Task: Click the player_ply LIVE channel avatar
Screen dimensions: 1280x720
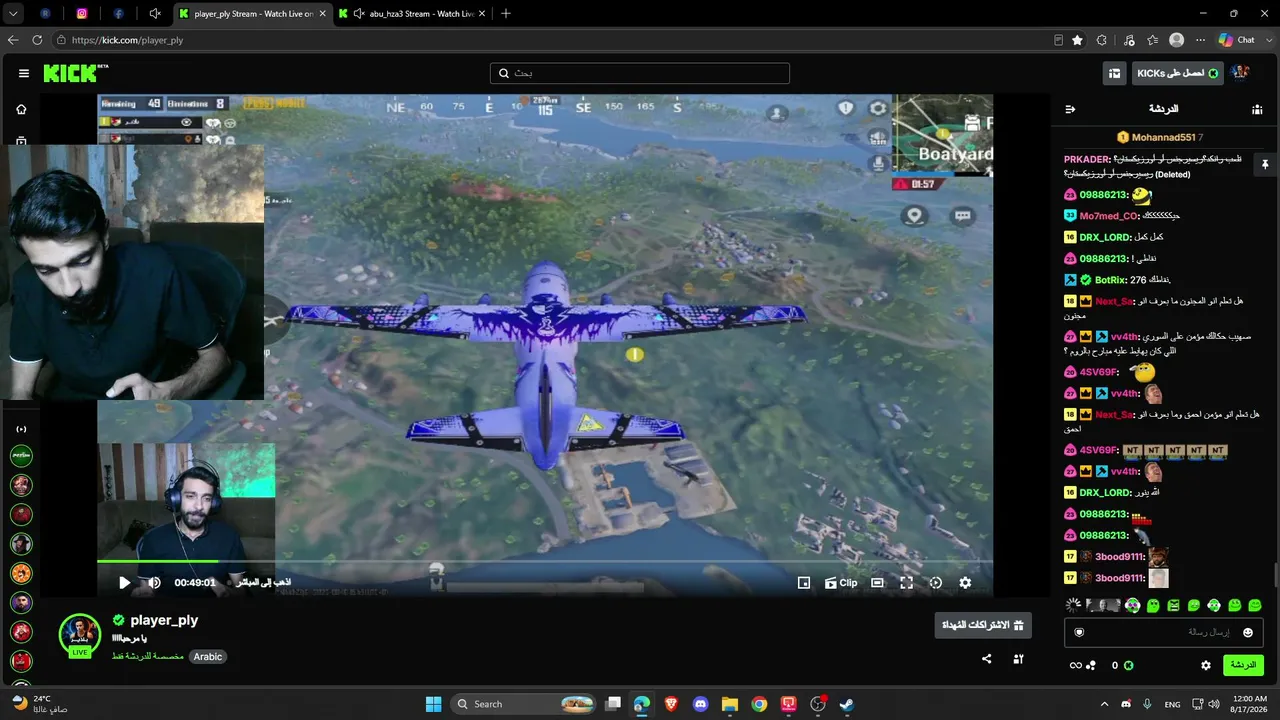Action: (x=80, y=634)
